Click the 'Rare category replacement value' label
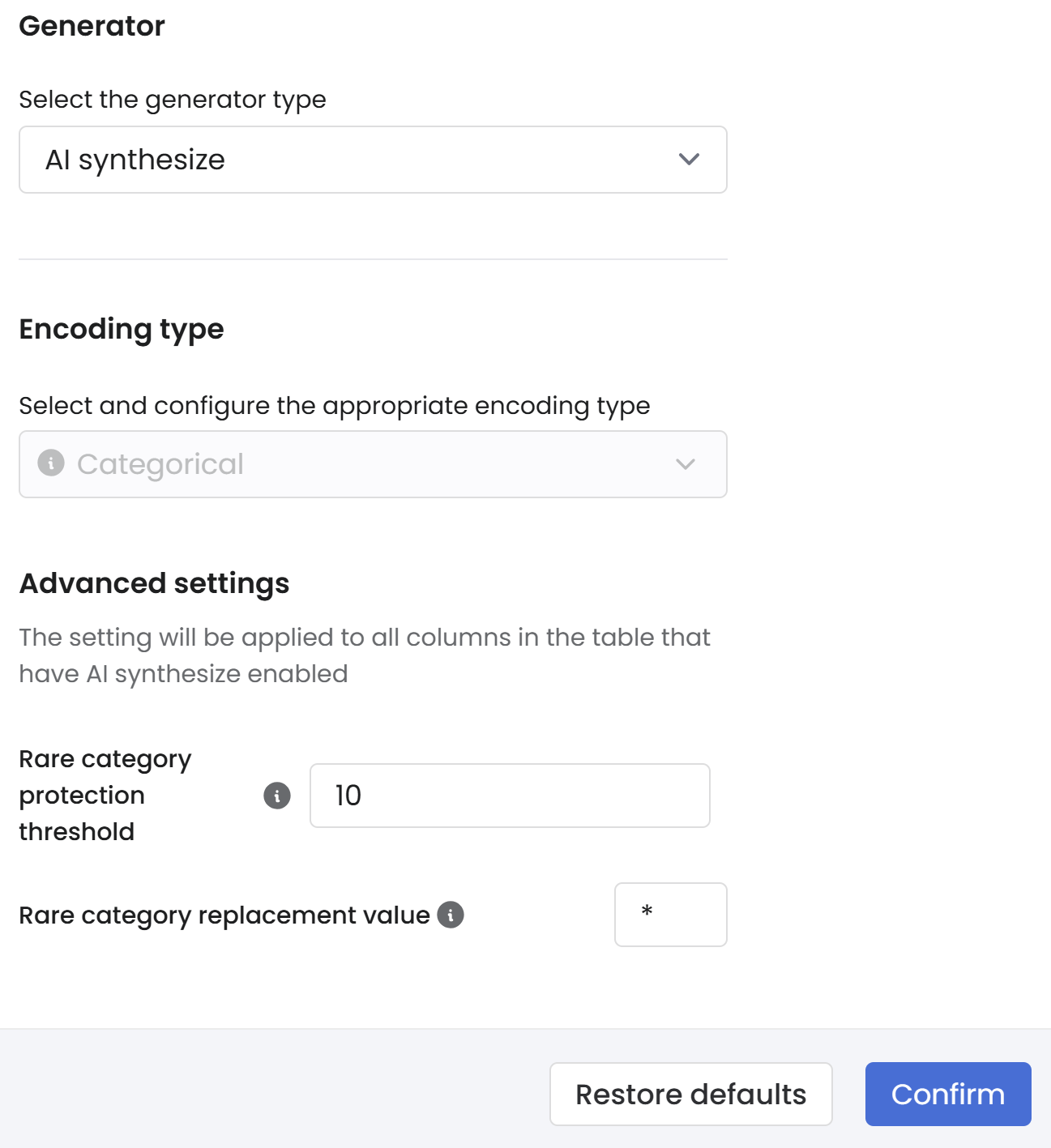The height and width of the screenshot is (1148, 1051). point(224,915)
